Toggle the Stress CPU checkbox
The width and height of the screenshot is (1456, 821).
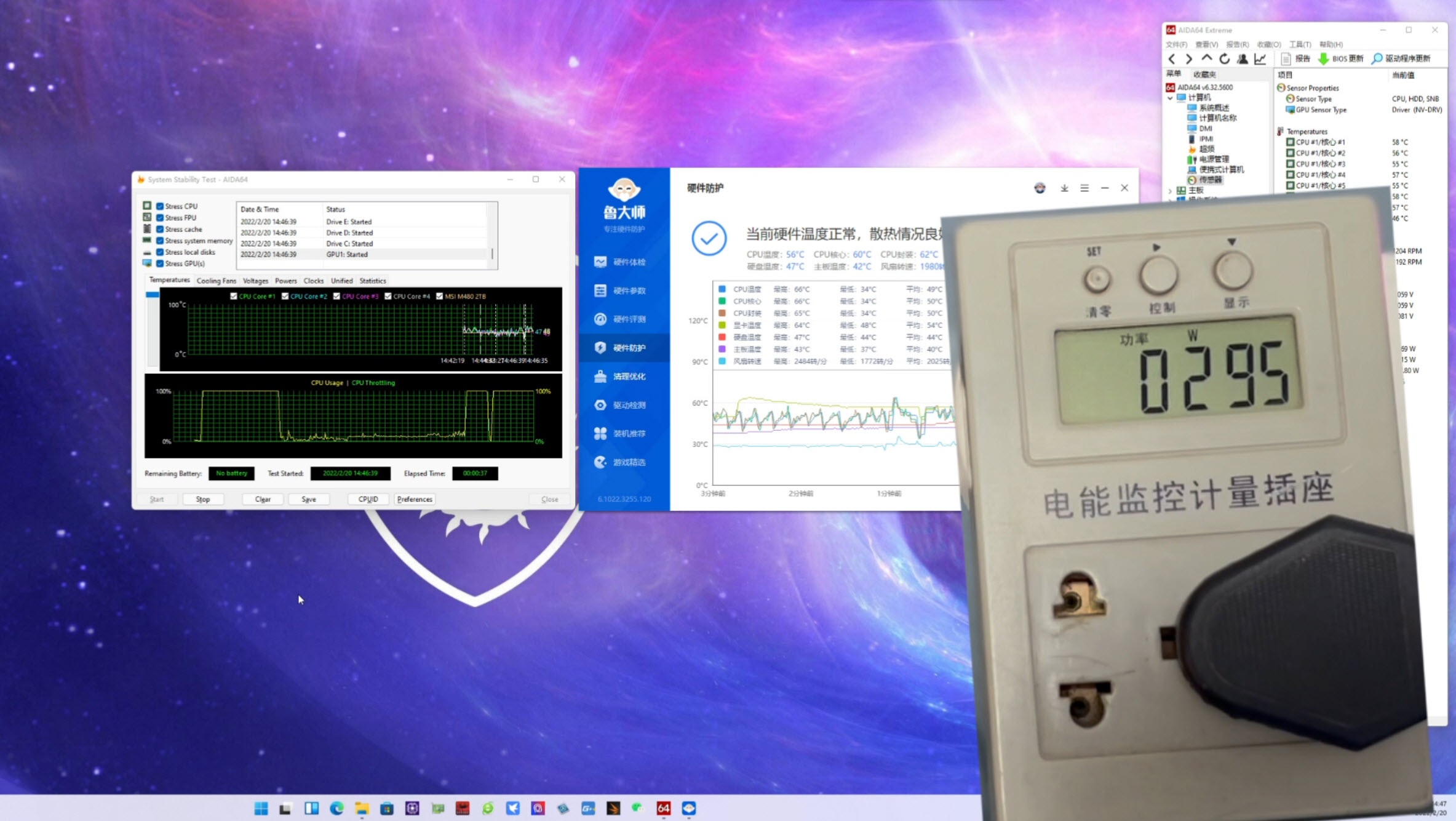[x=160, y=206]
